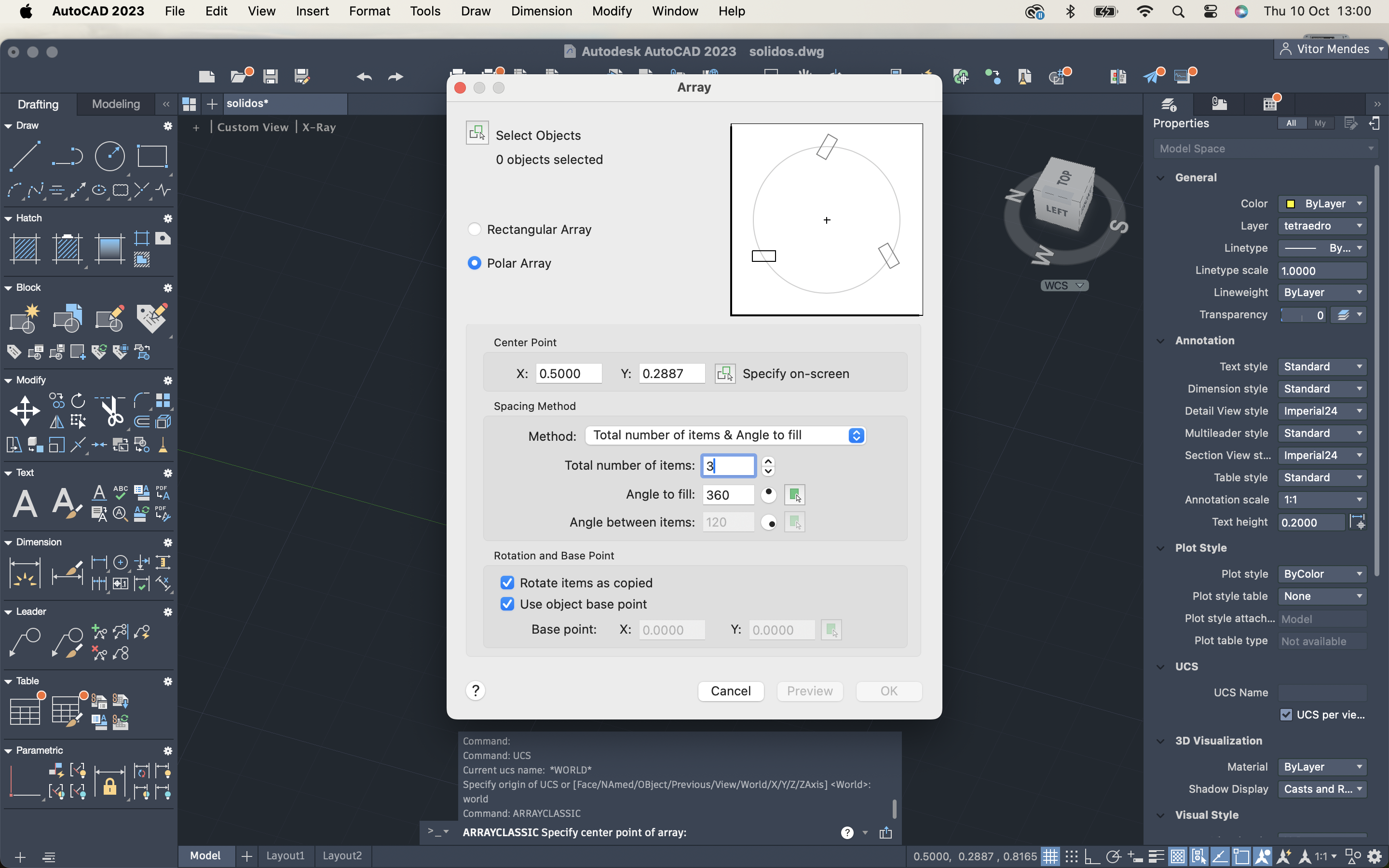Open the Format menu
Viewport: 1389px width, 868px height.
tap(369, 11)
